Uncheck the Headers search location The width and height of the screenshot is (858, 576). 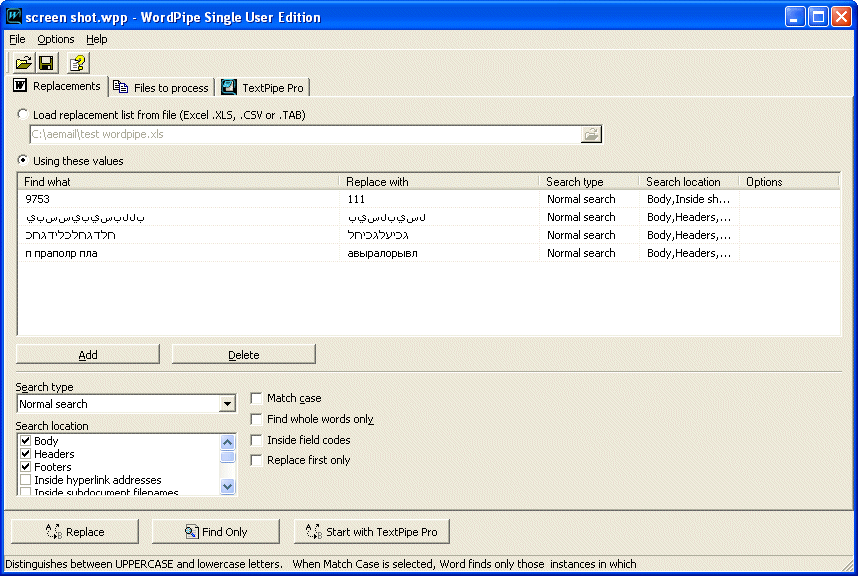(x=25, y=453)
